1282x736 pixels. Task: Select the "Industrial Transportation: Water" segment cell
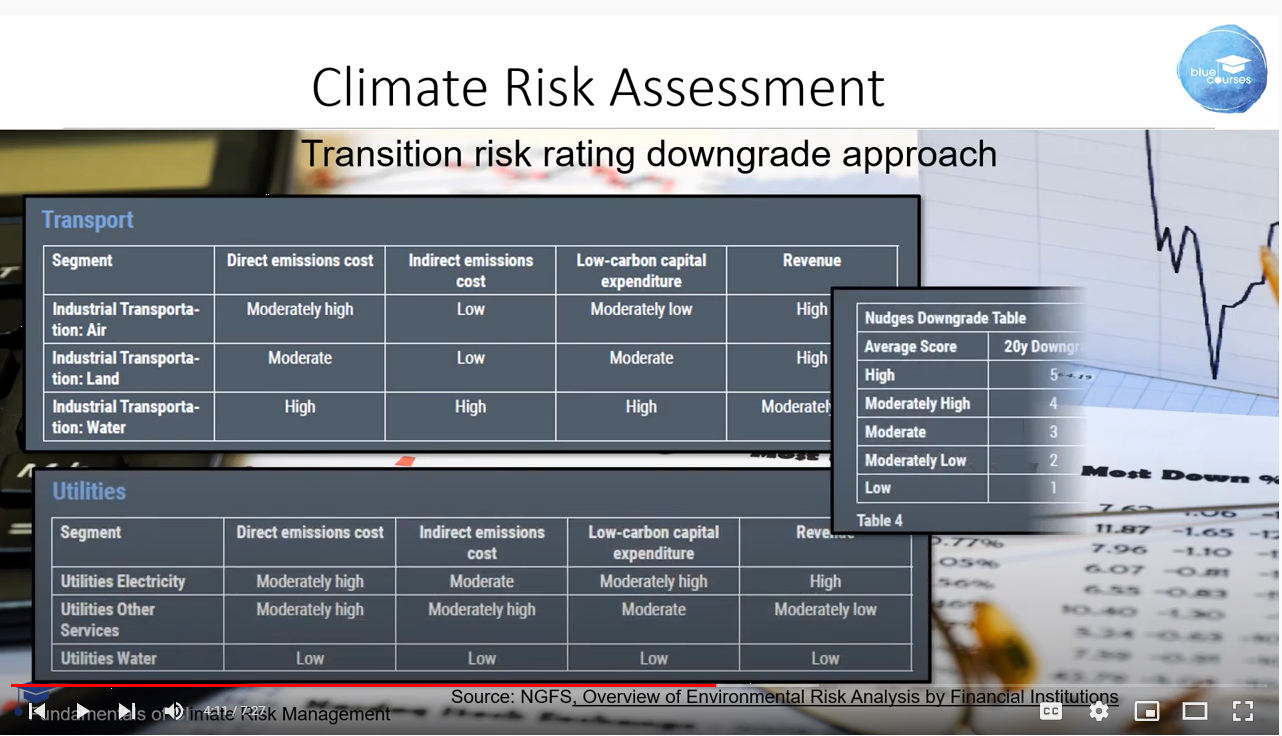coord(128,417)
